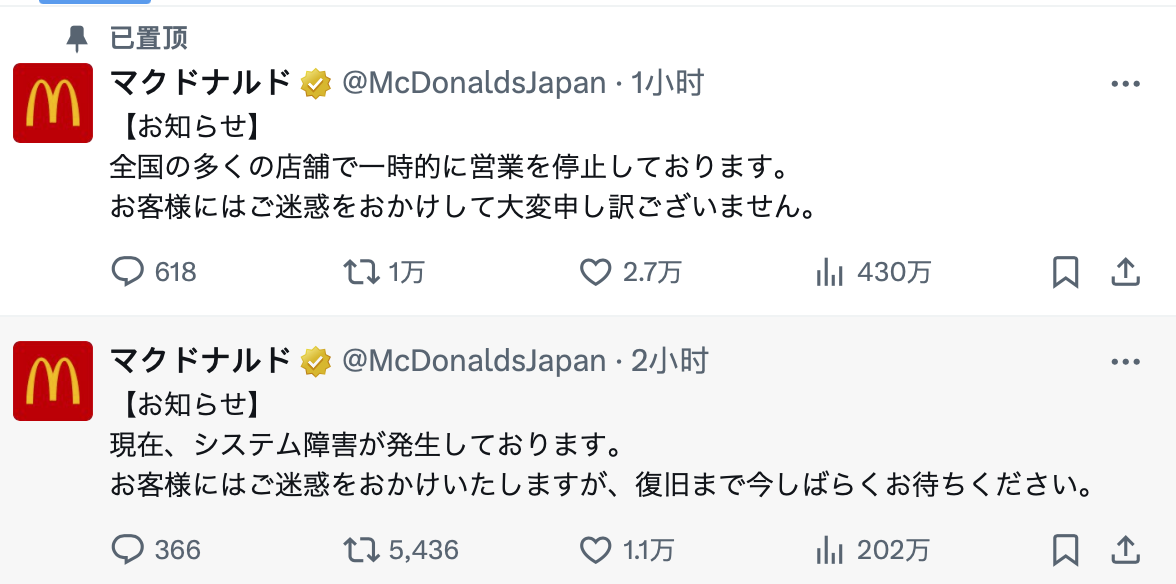Retweet the pinned store closure announcement

tap(361, 272)
